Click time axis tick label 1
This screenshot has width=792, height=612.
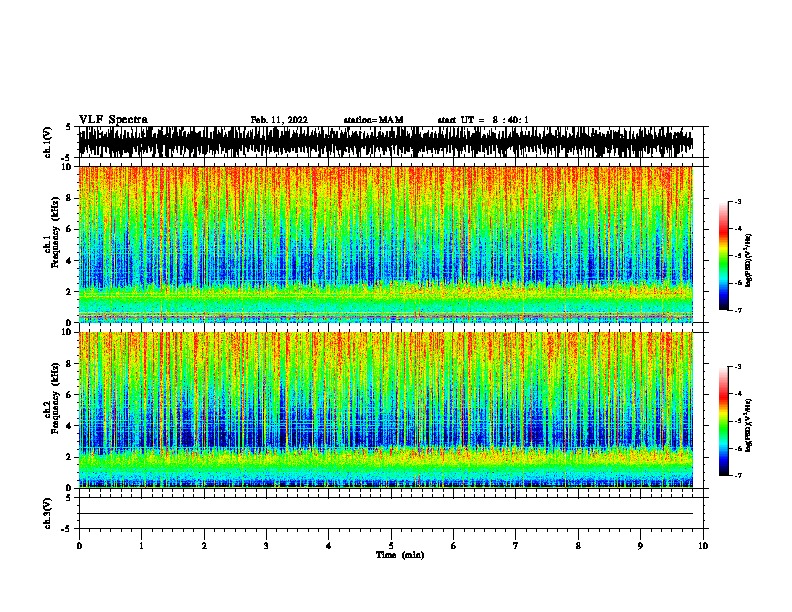click(141, 546)
